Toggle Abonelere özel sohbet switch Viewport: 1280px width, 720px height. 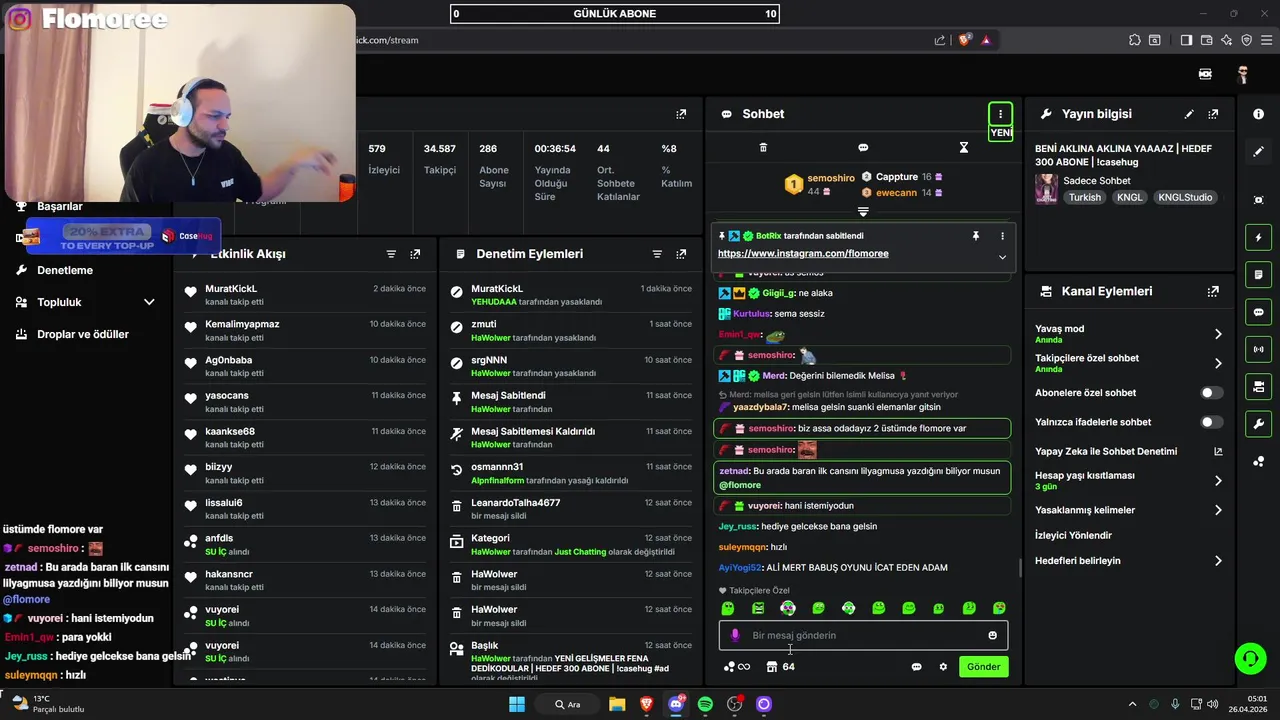click(1211, 393)
